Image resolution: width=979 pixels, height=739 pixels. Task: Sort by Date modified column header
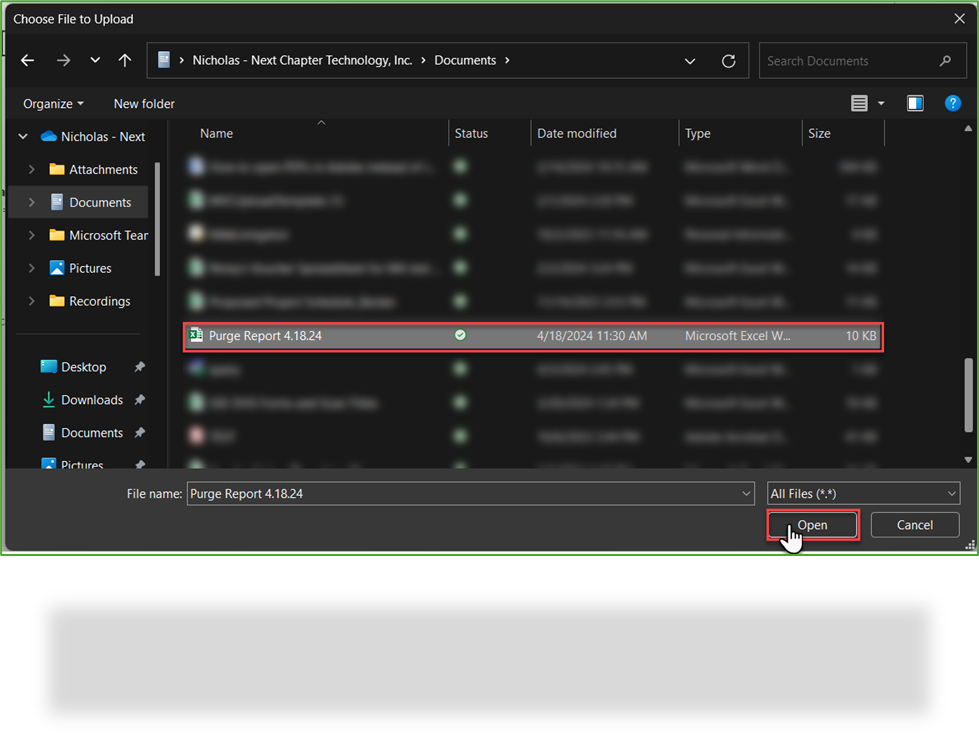coord(576,134)
